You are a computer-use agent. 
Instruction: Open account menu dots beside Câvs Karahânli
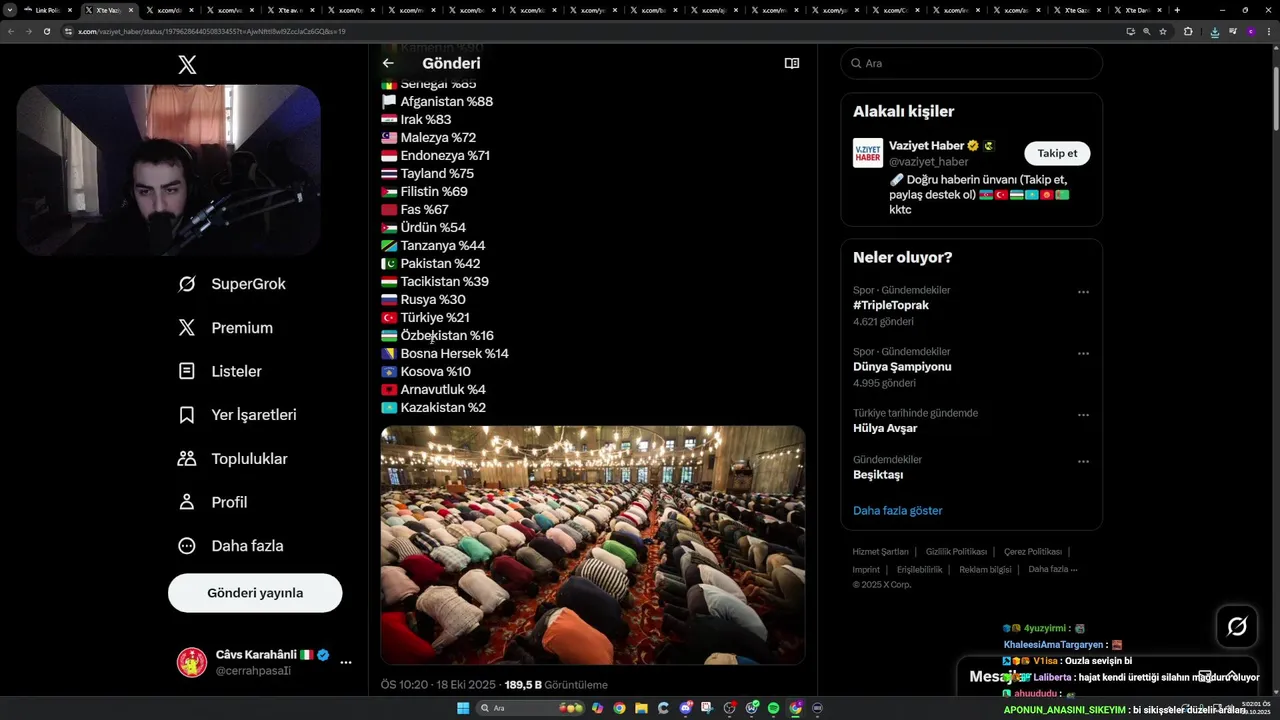pyautogui.click(x=346, y=662)
